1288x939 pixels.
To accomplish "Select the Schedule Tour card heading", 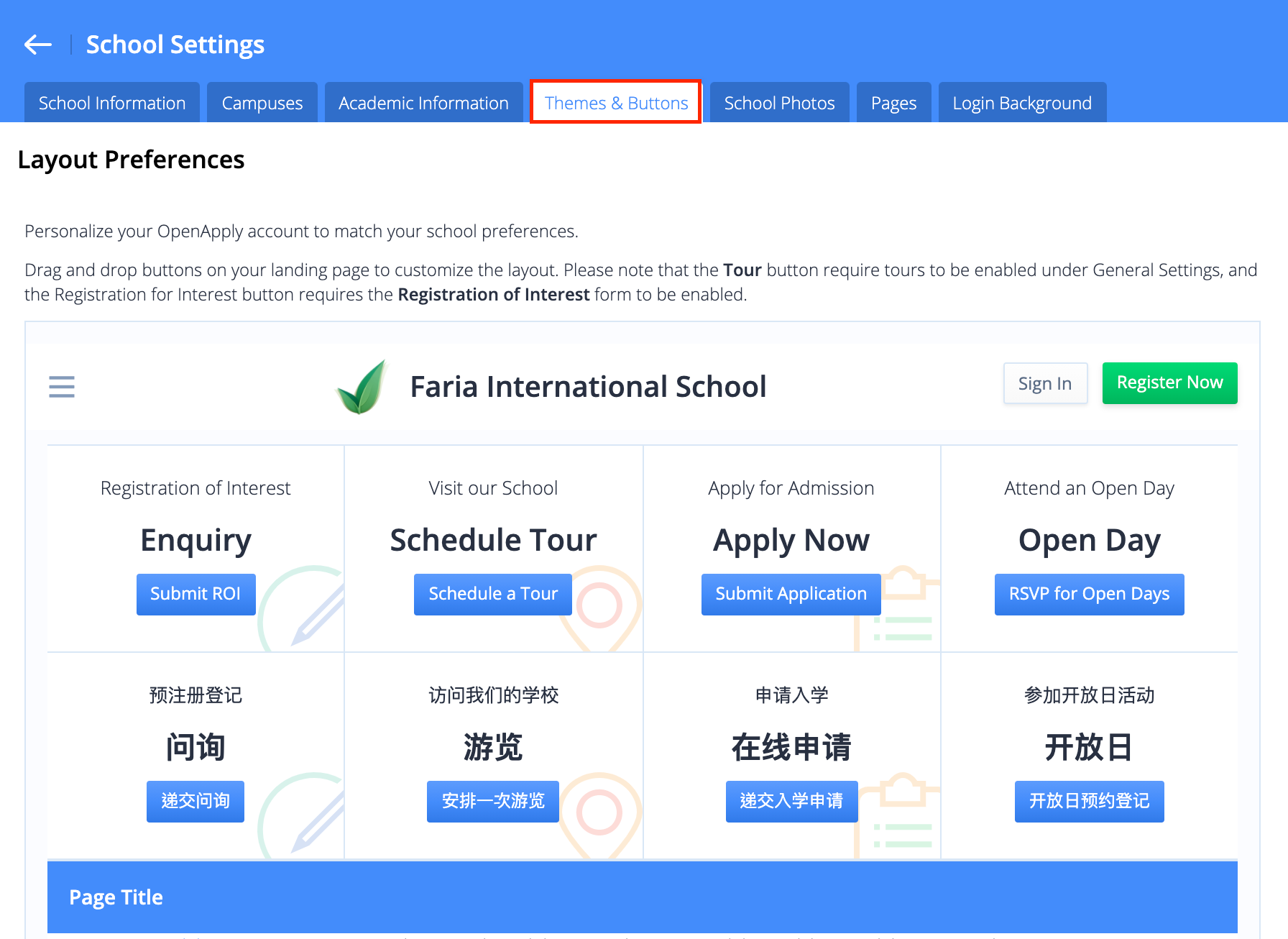I will pyautogui.click(x=493, y=540).
